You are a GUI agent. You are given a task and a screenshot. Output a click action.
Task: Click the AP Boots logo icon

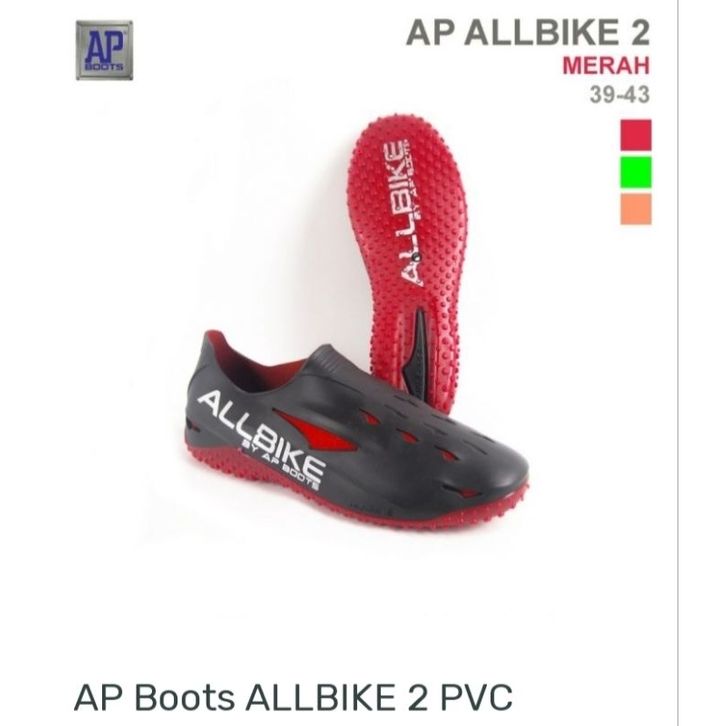(x=104, y=50)
